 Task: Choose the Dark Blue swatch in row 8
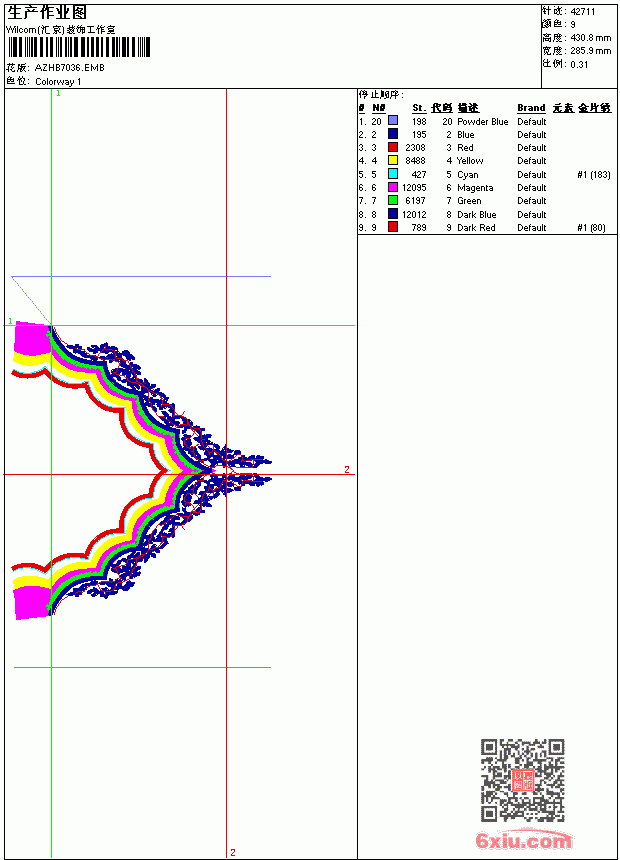(393, 214)
